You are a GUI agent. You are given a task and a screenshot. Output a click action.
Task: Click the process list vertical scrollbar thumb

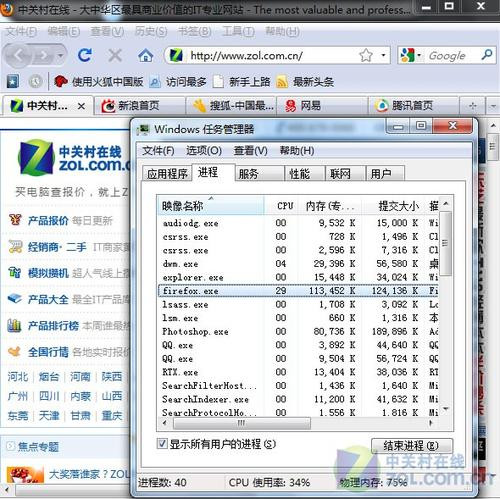click(445, 243)
